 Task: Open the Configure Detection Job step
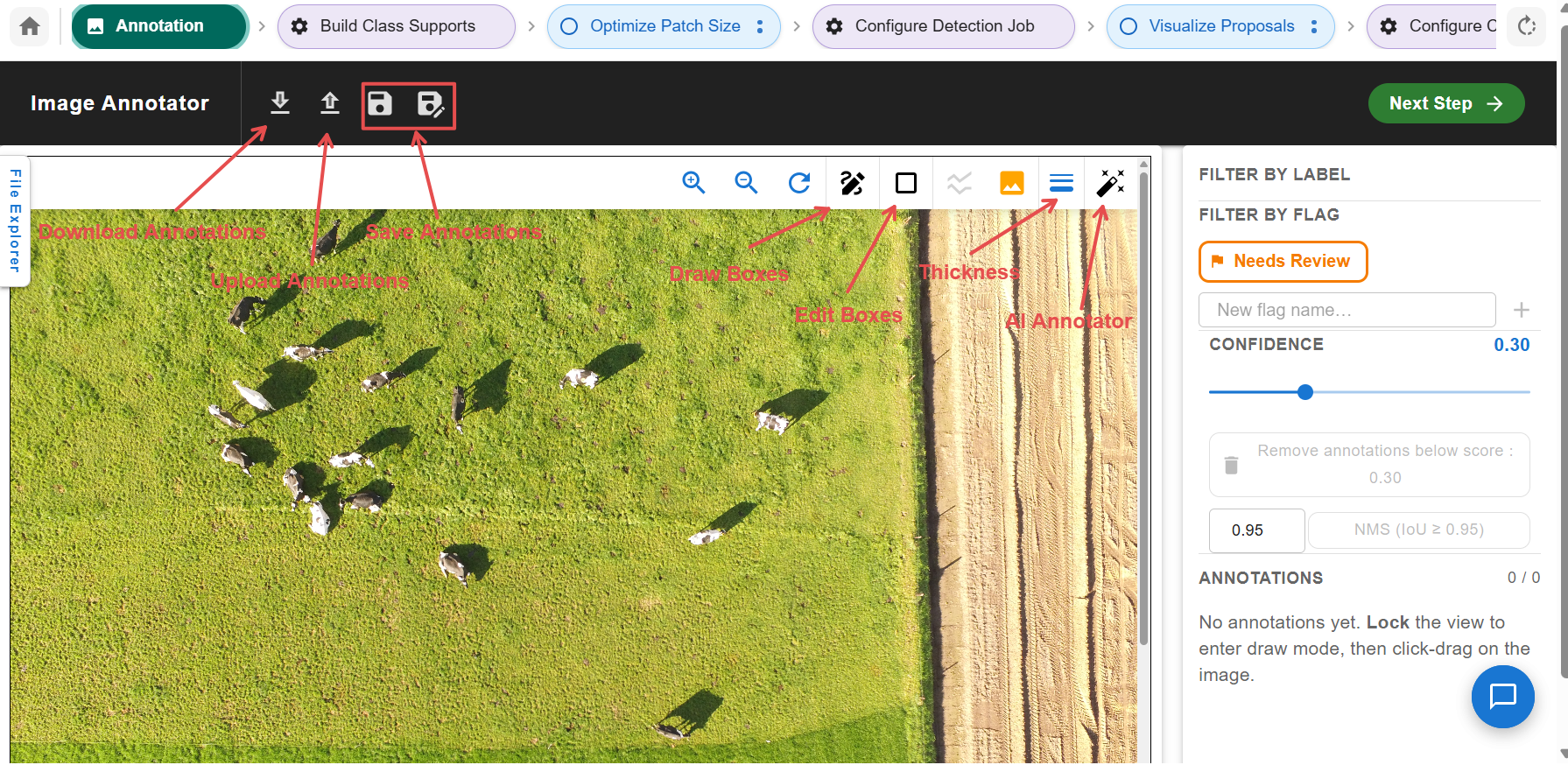pyautogui.click(x=943, y=26)
